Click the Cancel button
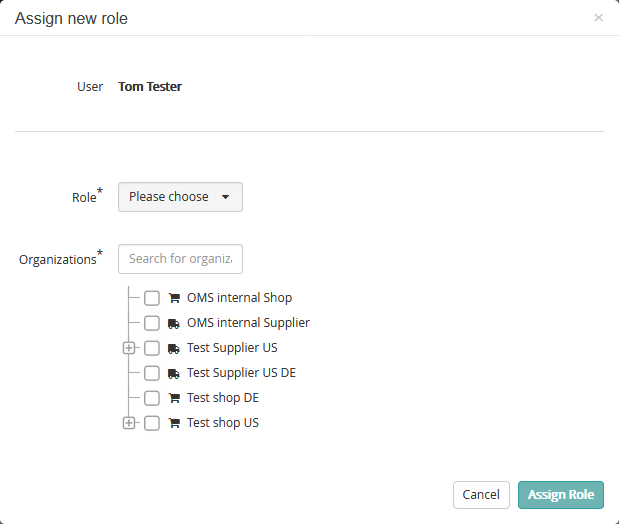Screen dimensions: 619x524 click(x=481, y=495)
